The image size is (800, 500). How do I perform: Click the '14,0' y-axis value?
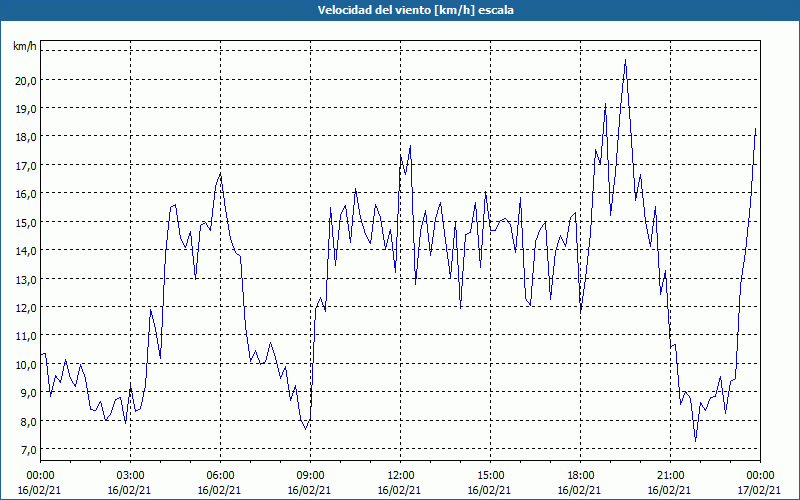click(27, 251)
